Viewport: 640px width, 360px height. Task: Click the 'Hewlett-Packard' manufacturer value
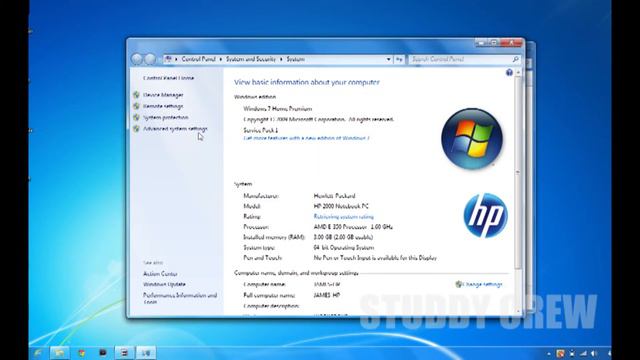click(x=334, y=196)
